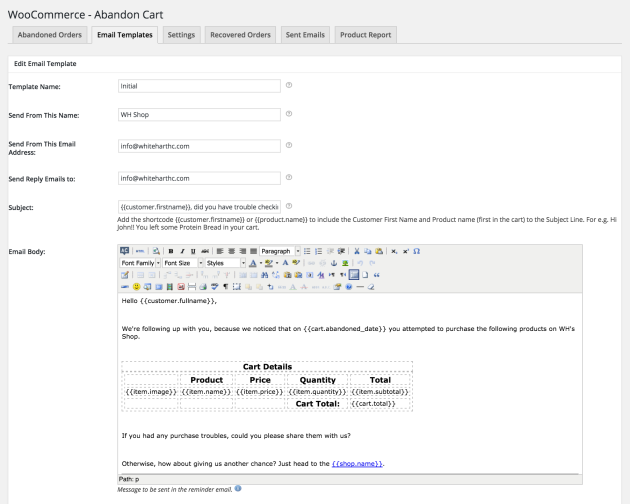Image resolution: width=630 pixels, height=504 pixels.
Task: Switch to the Abandoned Orders tab
Action: (x=50, y=35)
